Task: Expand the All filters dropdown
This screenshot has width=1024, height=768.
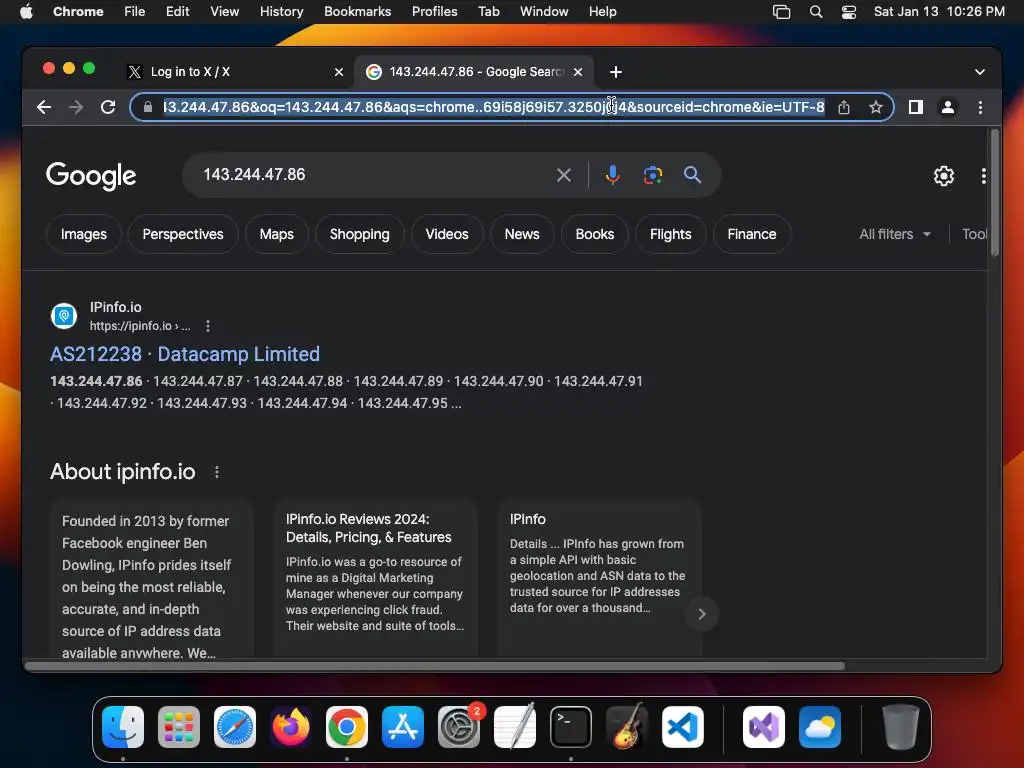Action: point(895,234)
